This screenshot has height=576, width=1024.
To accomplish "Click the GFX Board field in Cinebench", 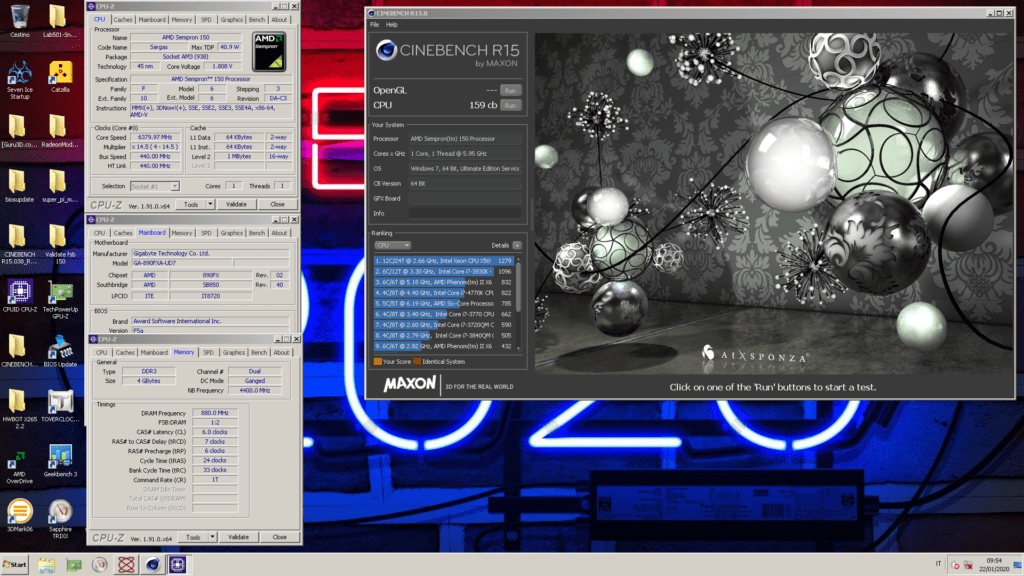I will [465, 199].
